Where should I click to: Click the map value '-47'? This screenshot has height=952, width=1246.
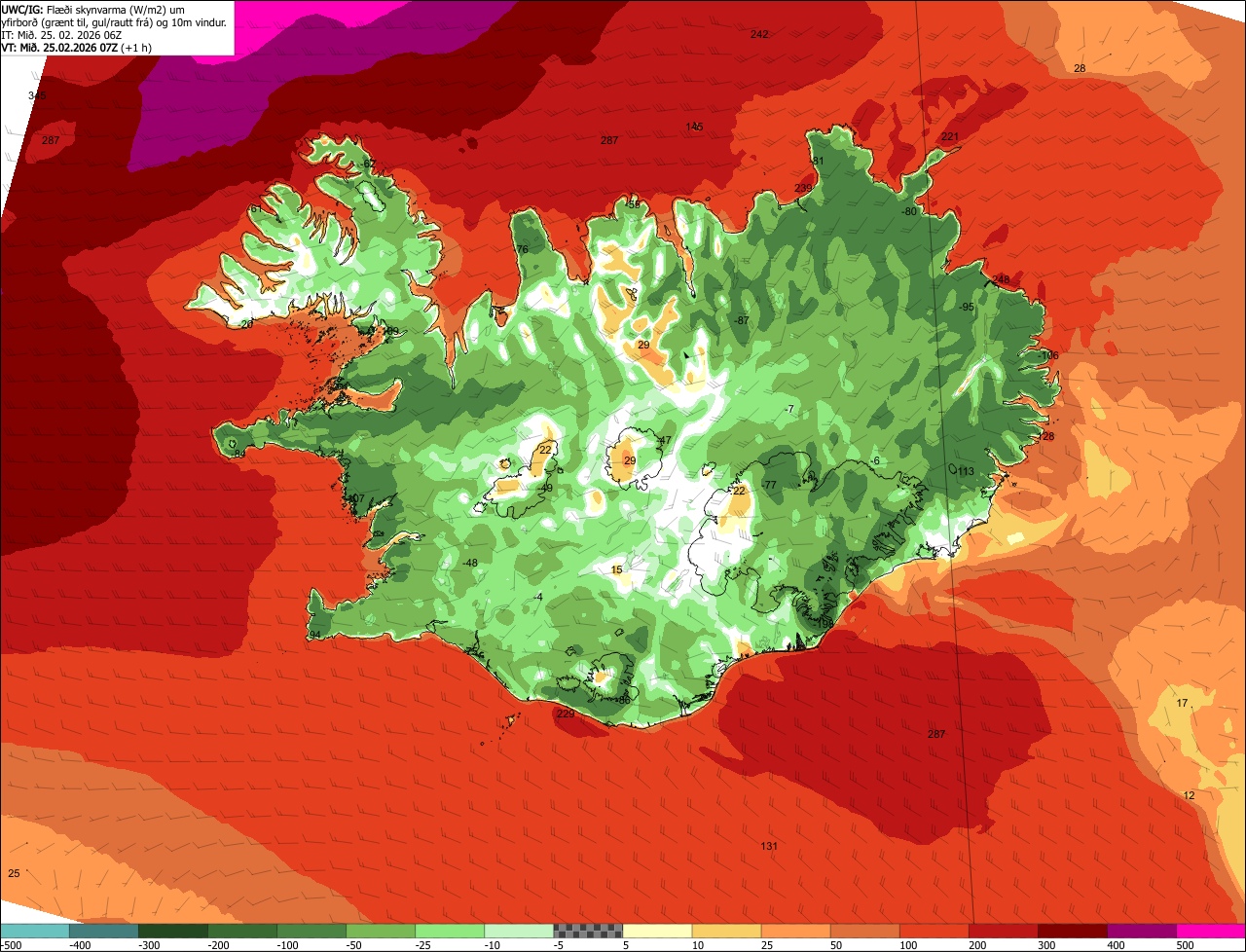point(664,440)
